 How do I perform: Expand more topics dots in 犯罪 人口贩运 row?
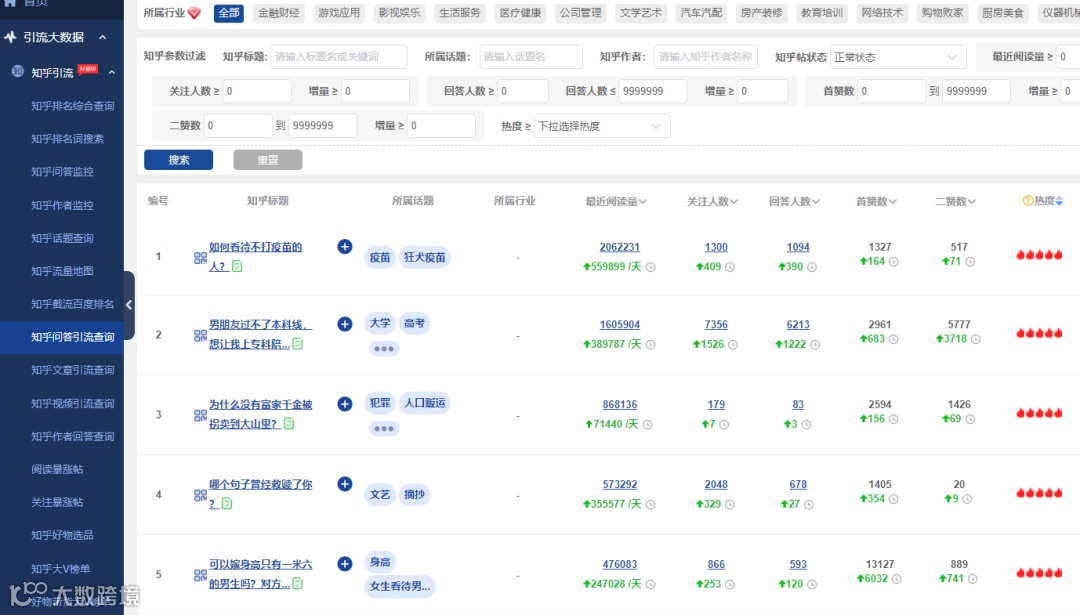pos(384,428)
